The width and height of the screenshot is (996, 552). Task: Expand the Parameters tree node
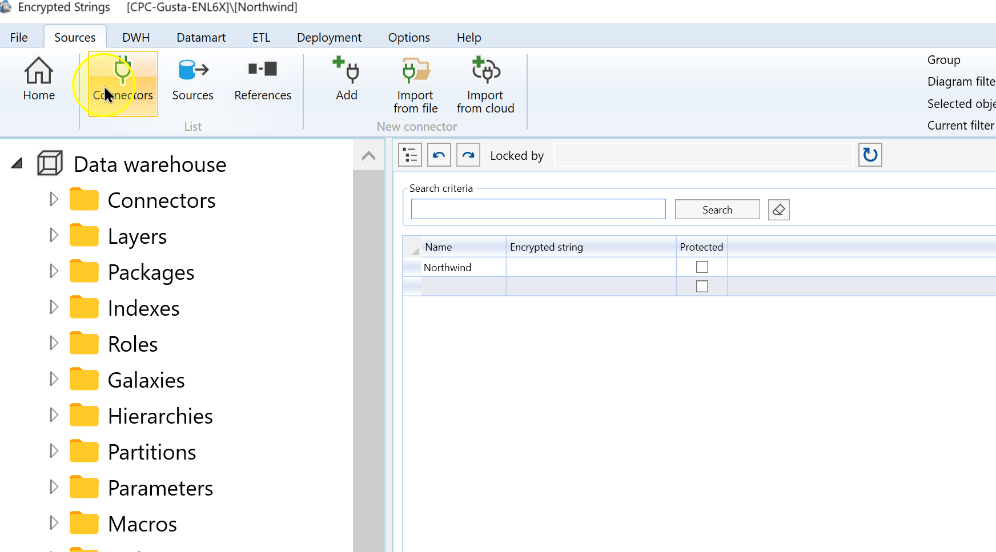tap(54, 487)
